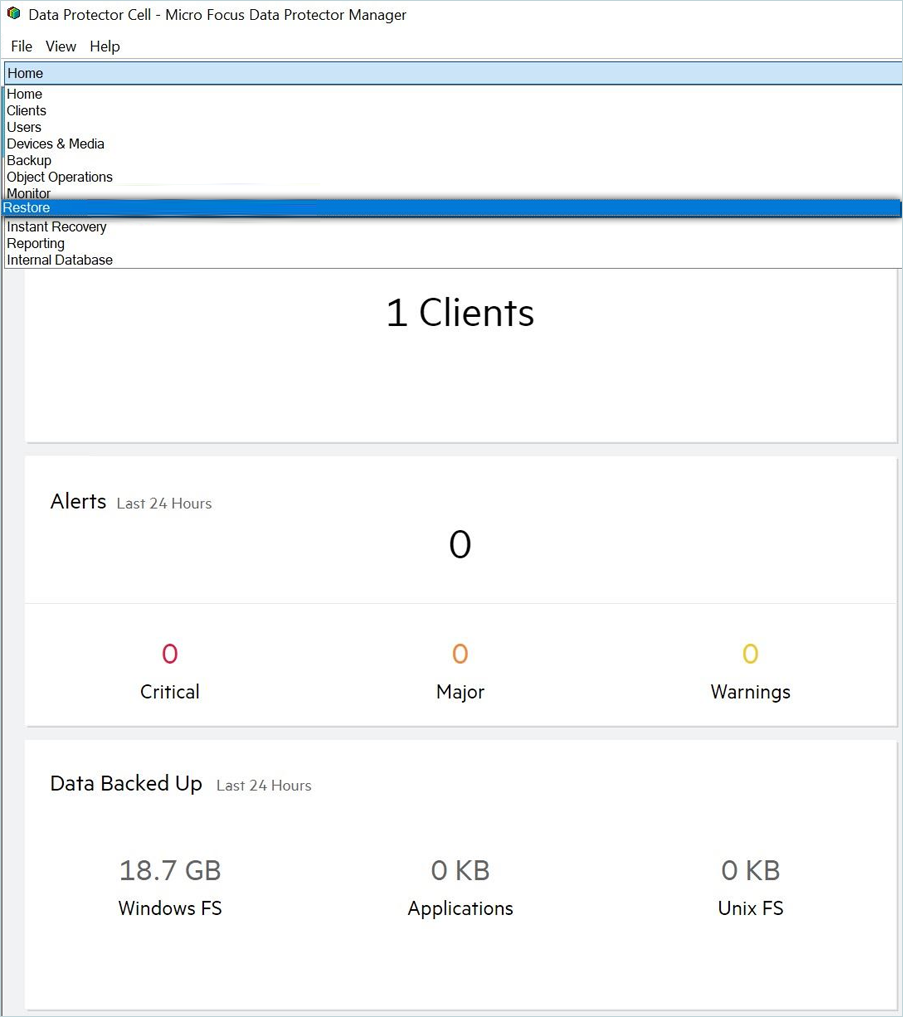903x1017 pixels.
Task: Select Internal Database from the list
Action: 60,260
